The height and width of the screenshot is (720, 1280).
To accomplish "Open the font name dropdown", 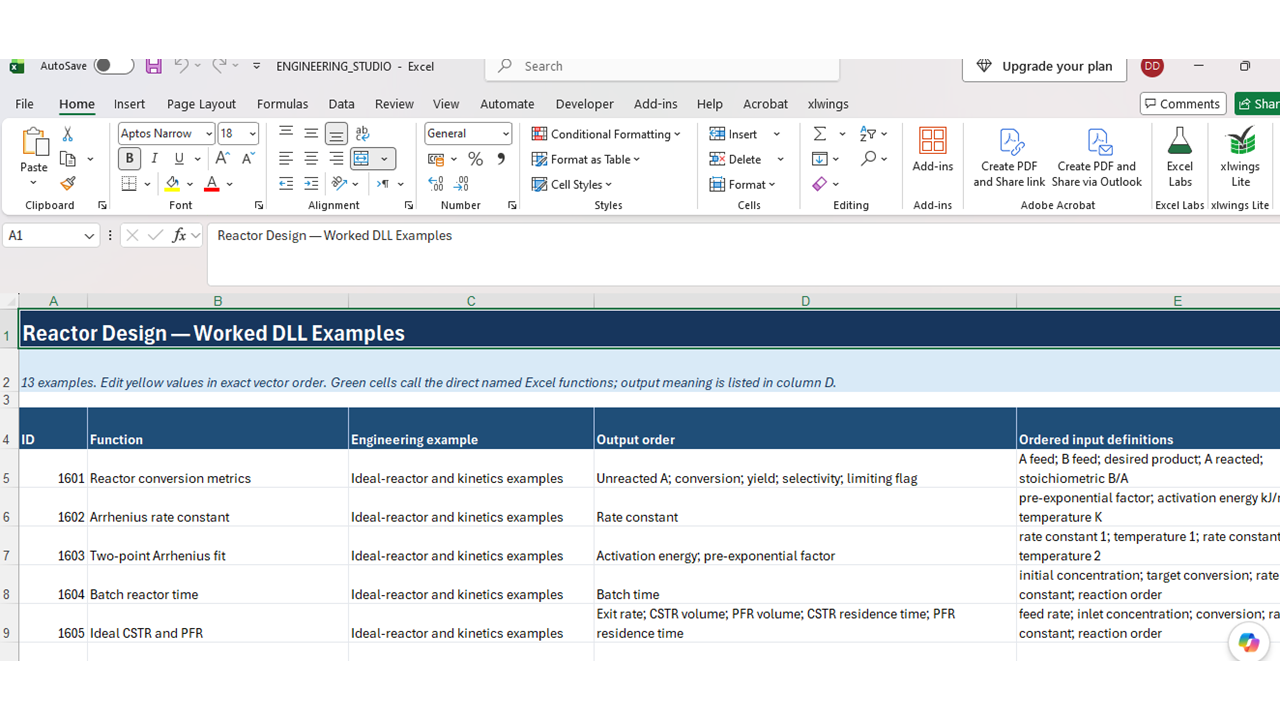I will coord(208,134).
